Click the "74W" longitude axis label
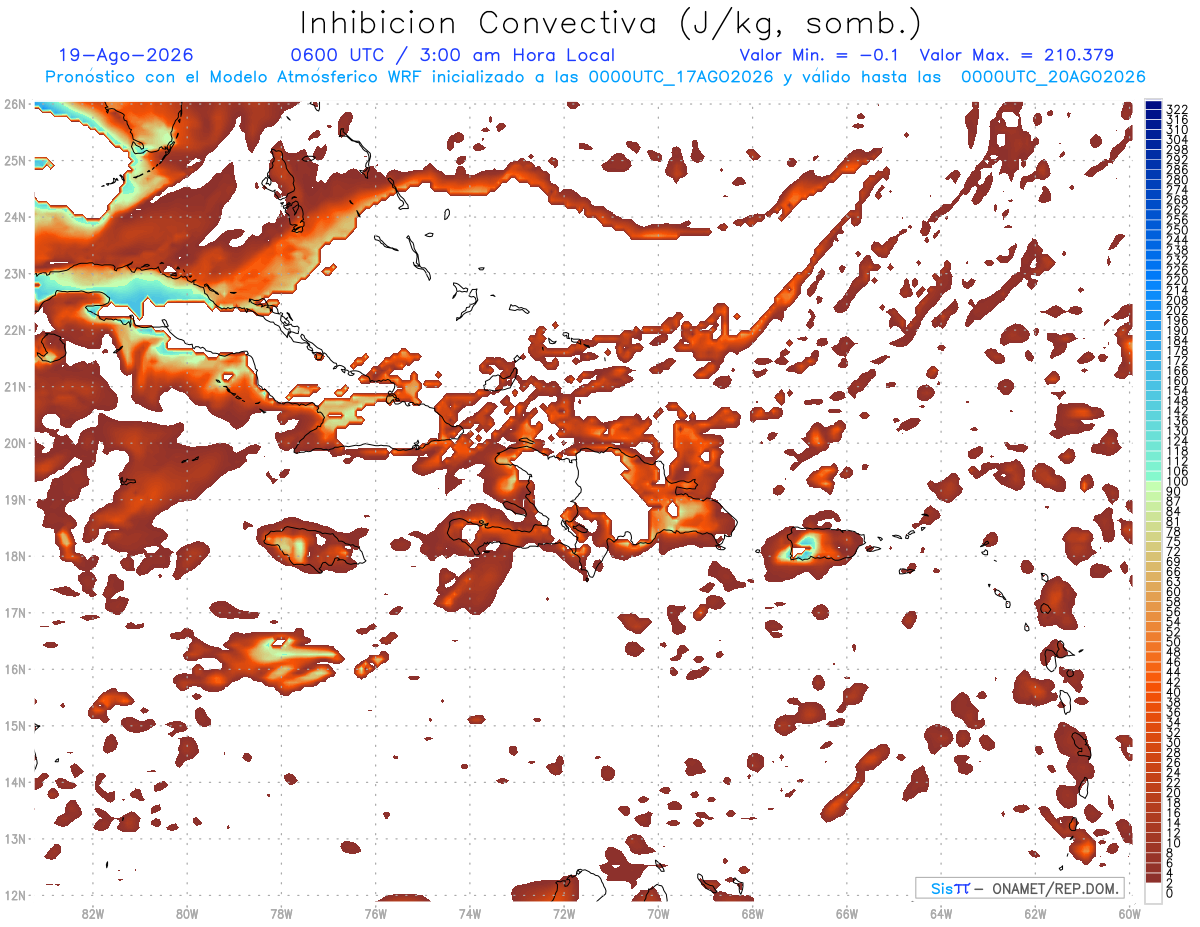The height and width of the screenshot is (927, 1200). click(x=469, y=913)
